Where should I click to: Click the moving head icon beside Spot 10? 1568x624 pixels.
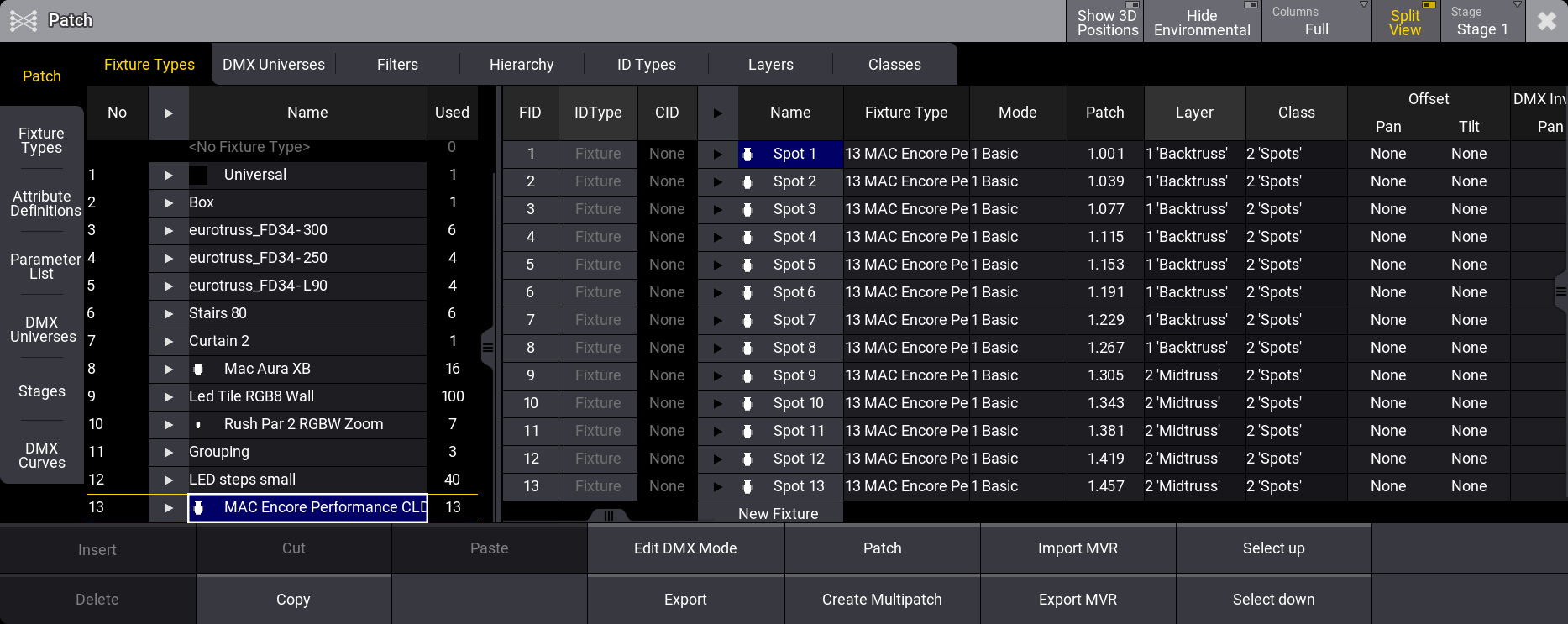tap(747, 403)
